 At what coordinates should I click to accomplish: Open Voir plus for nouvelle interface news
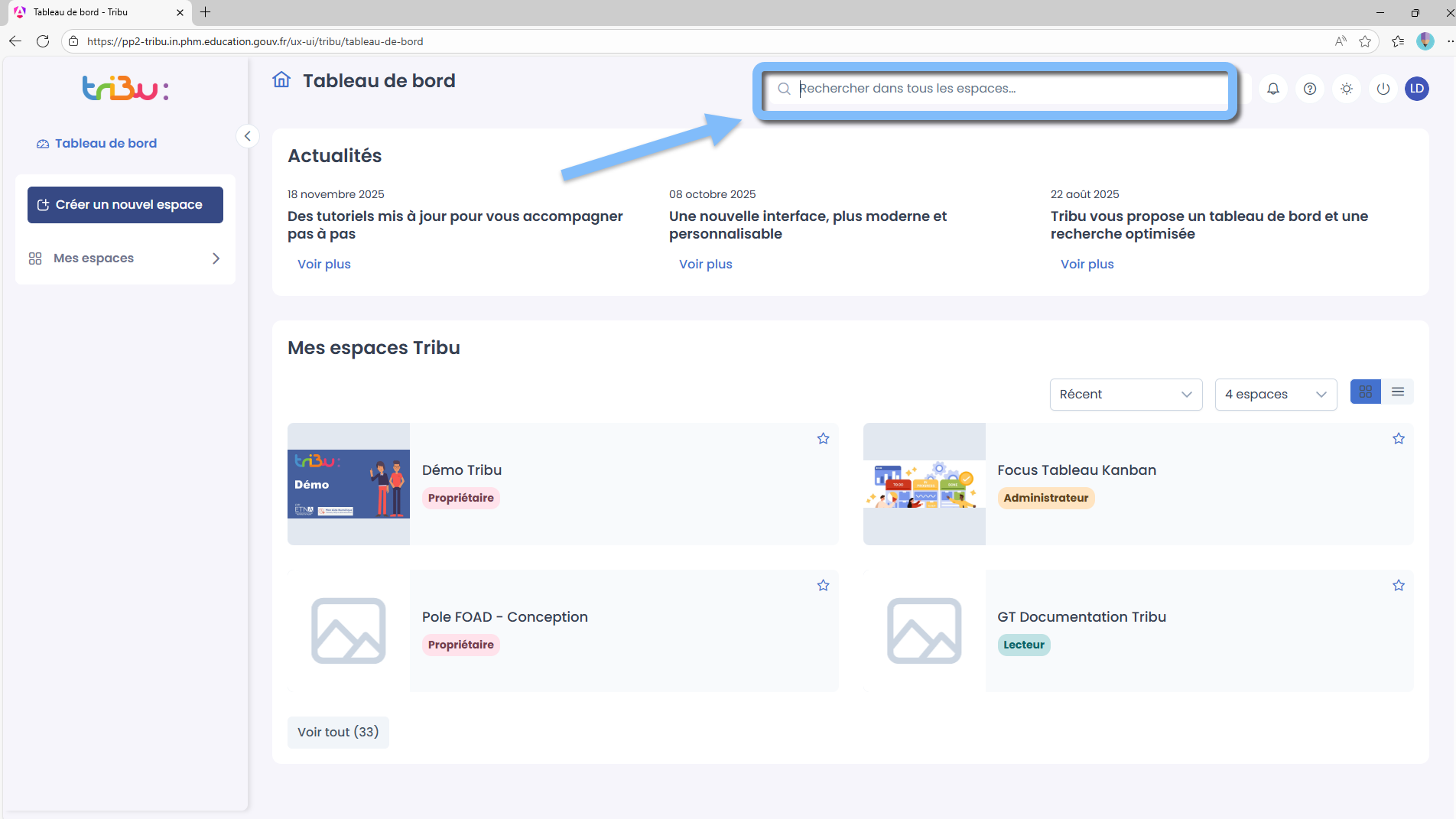(706, 265)
